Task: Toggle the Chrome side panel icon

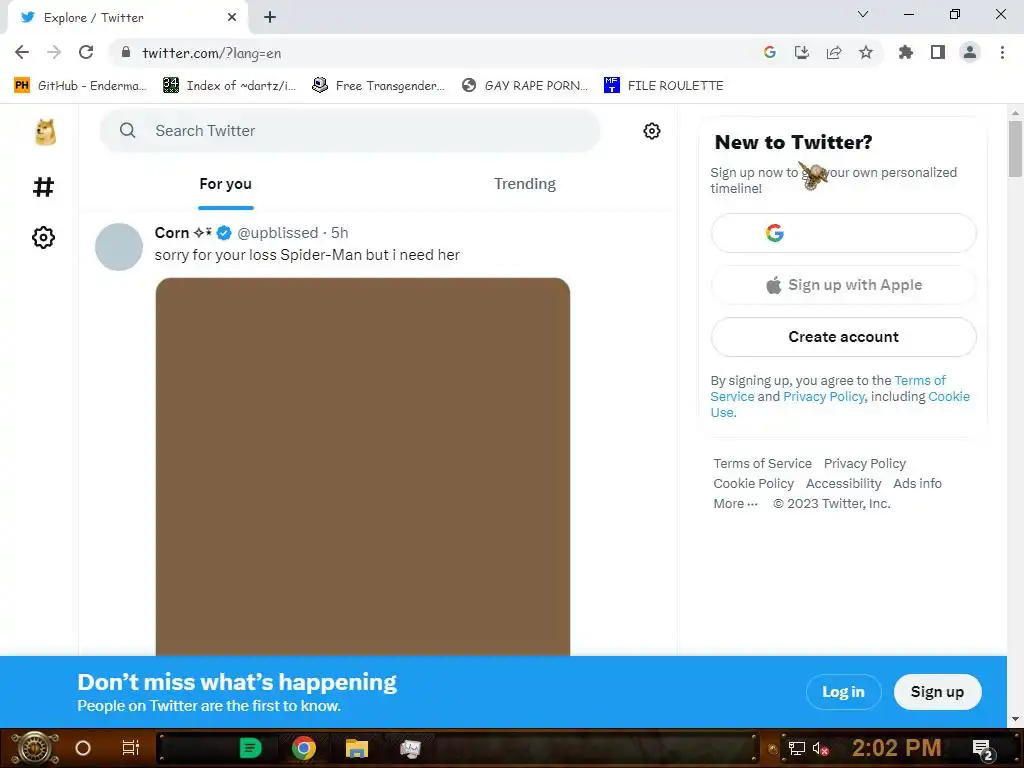Action: [937, 52]
